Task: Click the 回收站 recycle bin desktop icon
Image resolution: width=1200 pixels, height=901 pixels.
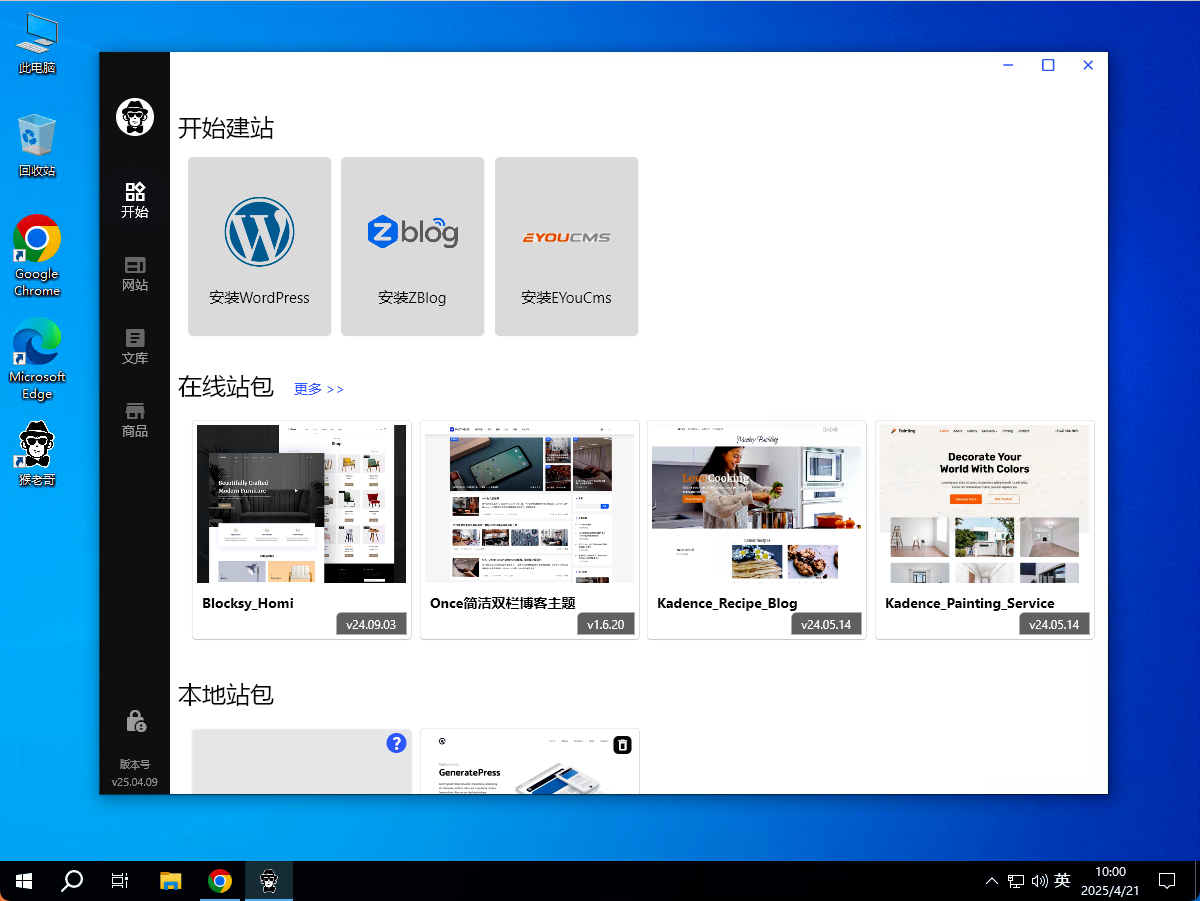Action: (37, 146)
